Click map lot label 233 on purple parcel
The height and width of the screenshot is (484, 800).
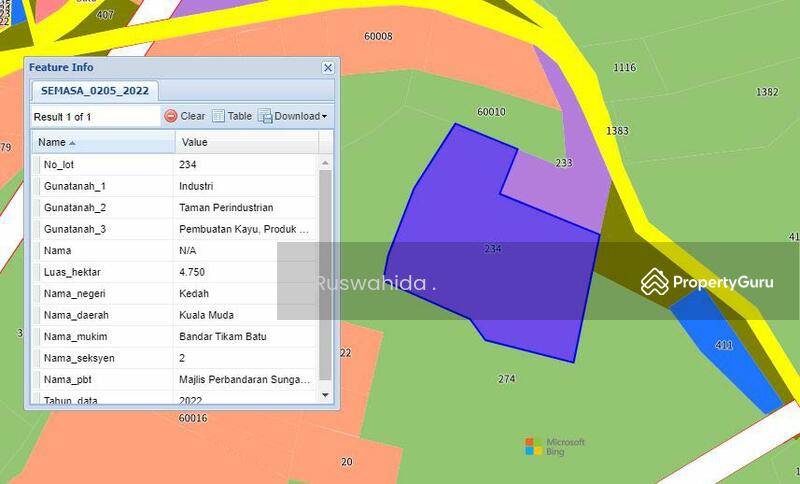click(x=564, y=163)
